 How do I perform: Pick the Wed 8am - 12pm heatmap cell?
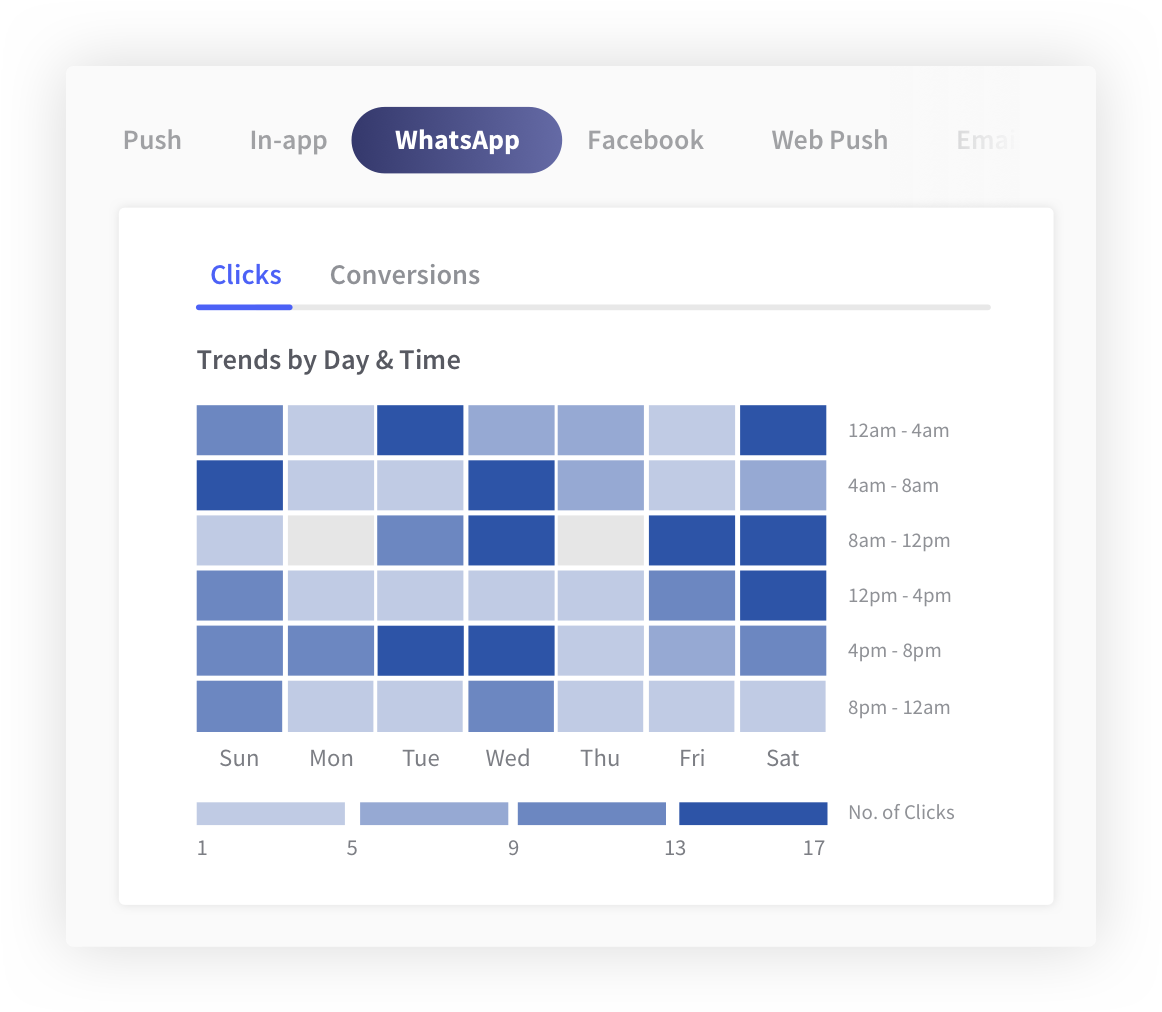pos(511,540)
